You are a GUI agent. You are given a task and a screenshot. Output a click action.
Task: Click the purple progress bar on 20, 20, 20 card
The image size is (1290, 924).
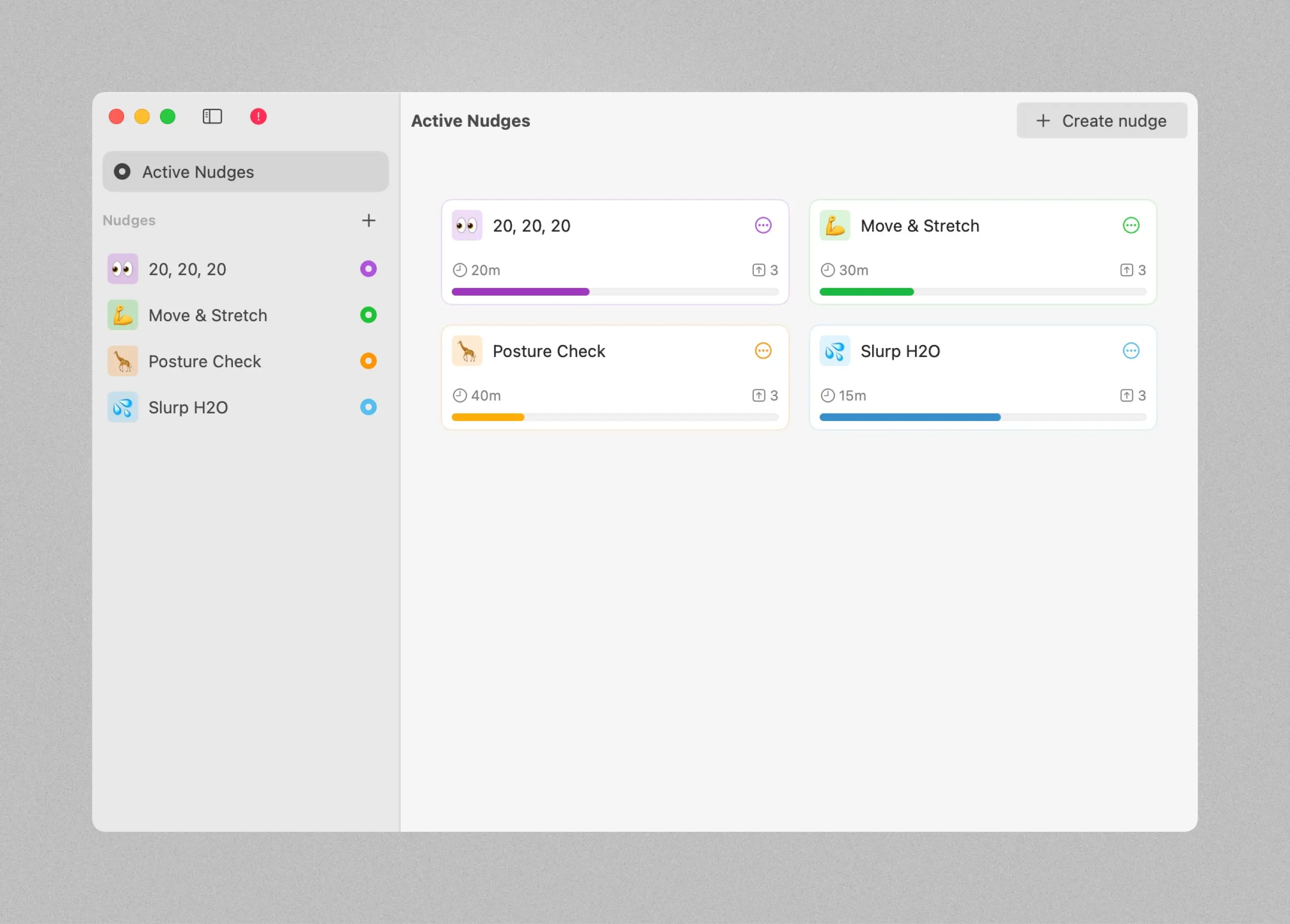point(615,292)
